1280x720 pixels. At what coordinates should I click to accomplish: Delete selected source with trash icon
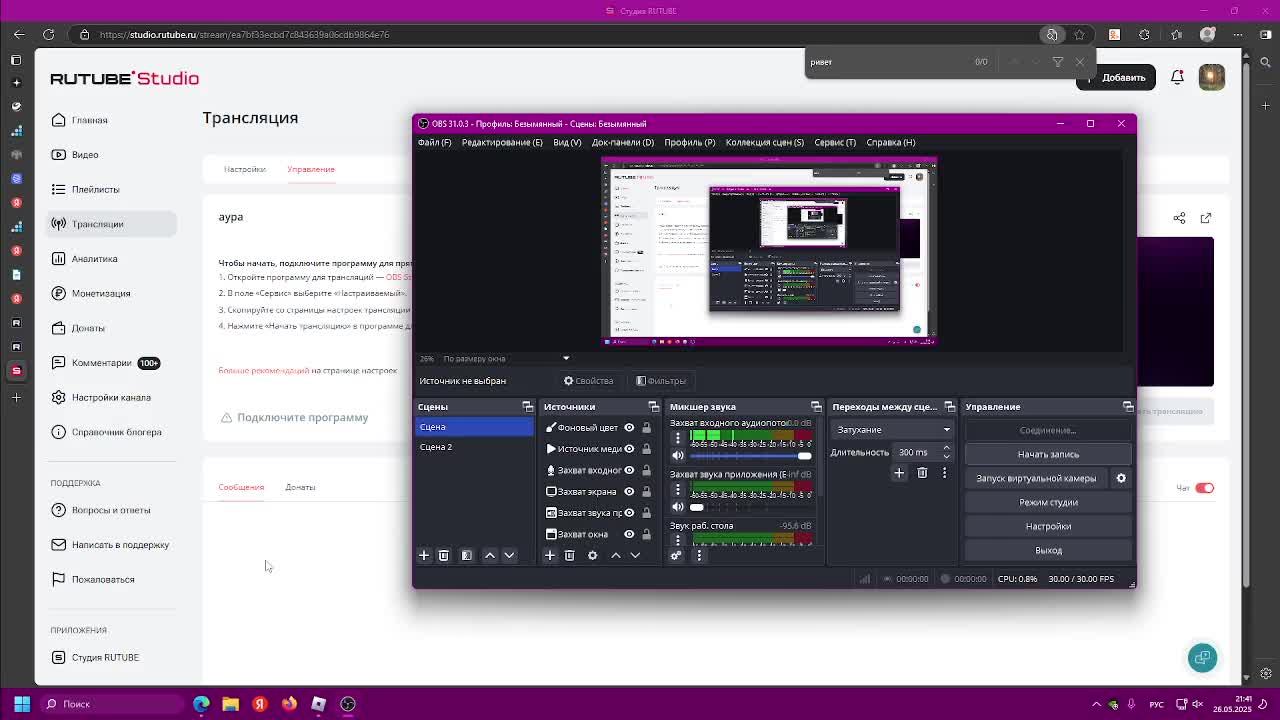tap(570, 555)
